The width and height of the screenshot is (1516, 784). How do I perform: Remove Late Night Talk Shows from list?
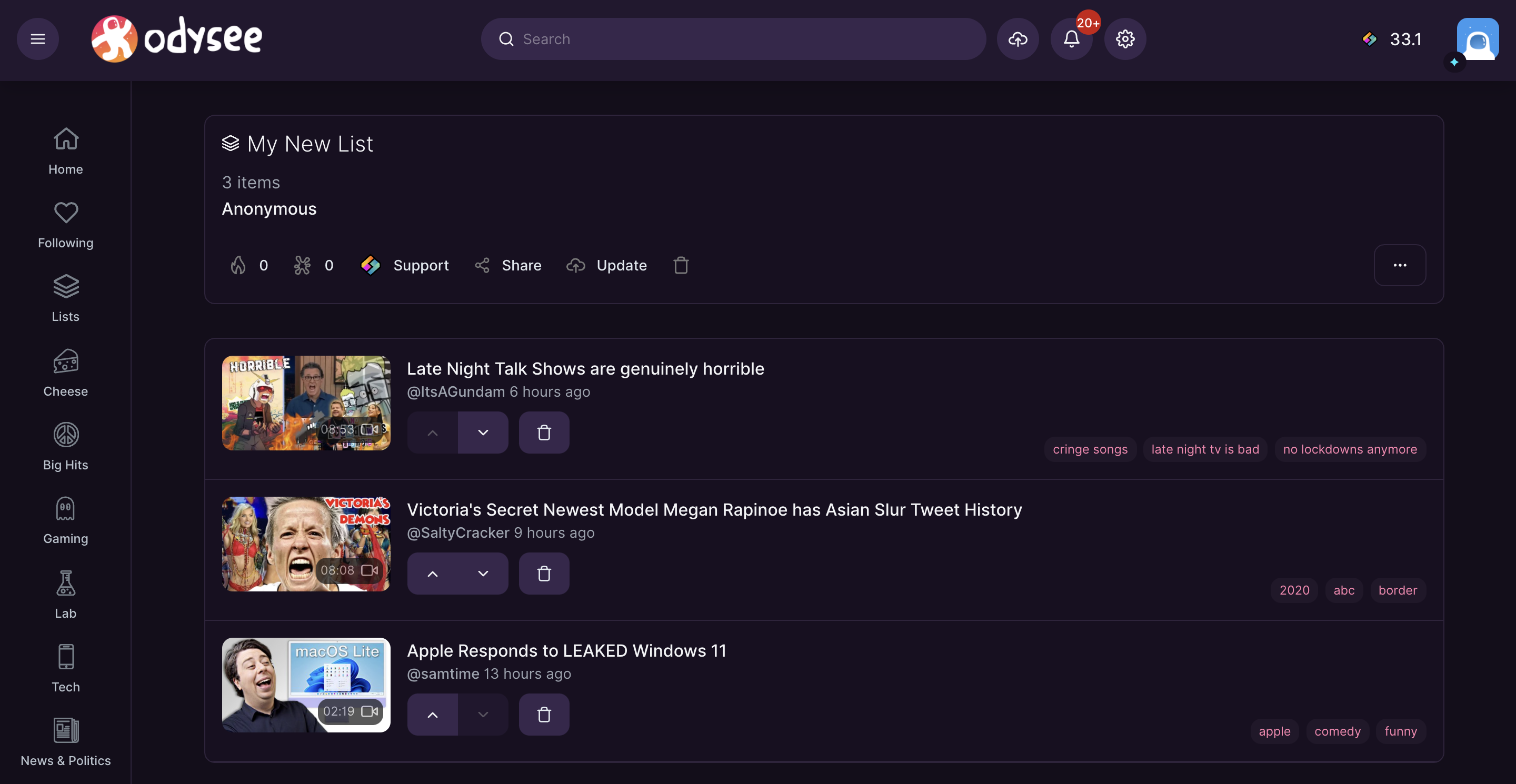[544, 433]
